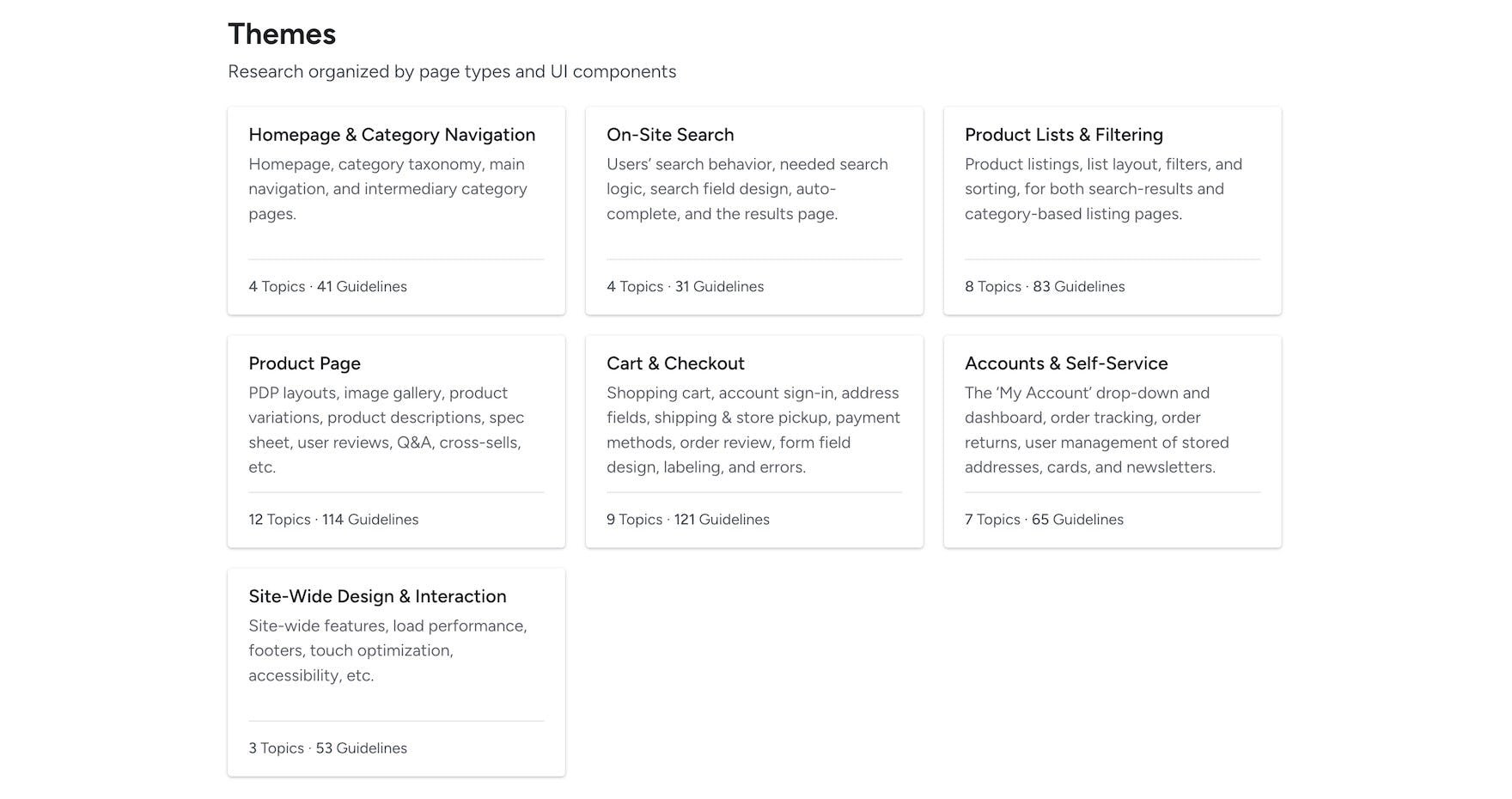The height and width of the screenshot is (799, 1512).
Task: Open the On-Site Search theme title
Action: pyautogui.click(x=670, y=135)
